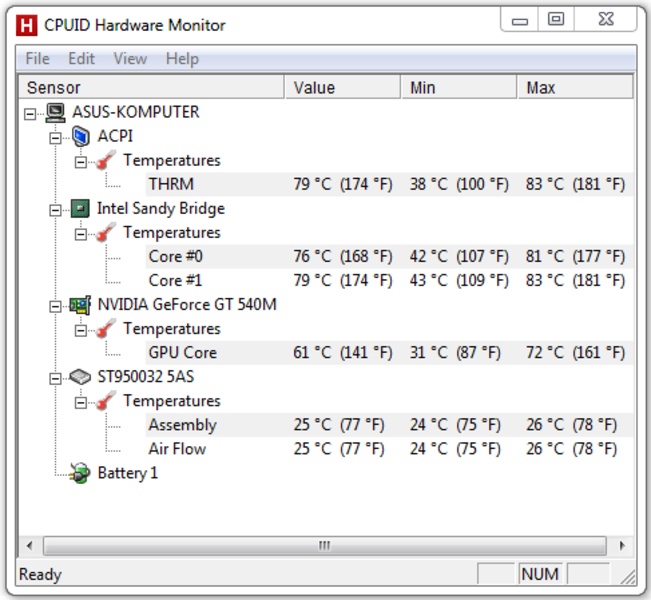Click the horizontal scrollbar left arrow
This screenshot has width=651, height=600.
point(29,545)
